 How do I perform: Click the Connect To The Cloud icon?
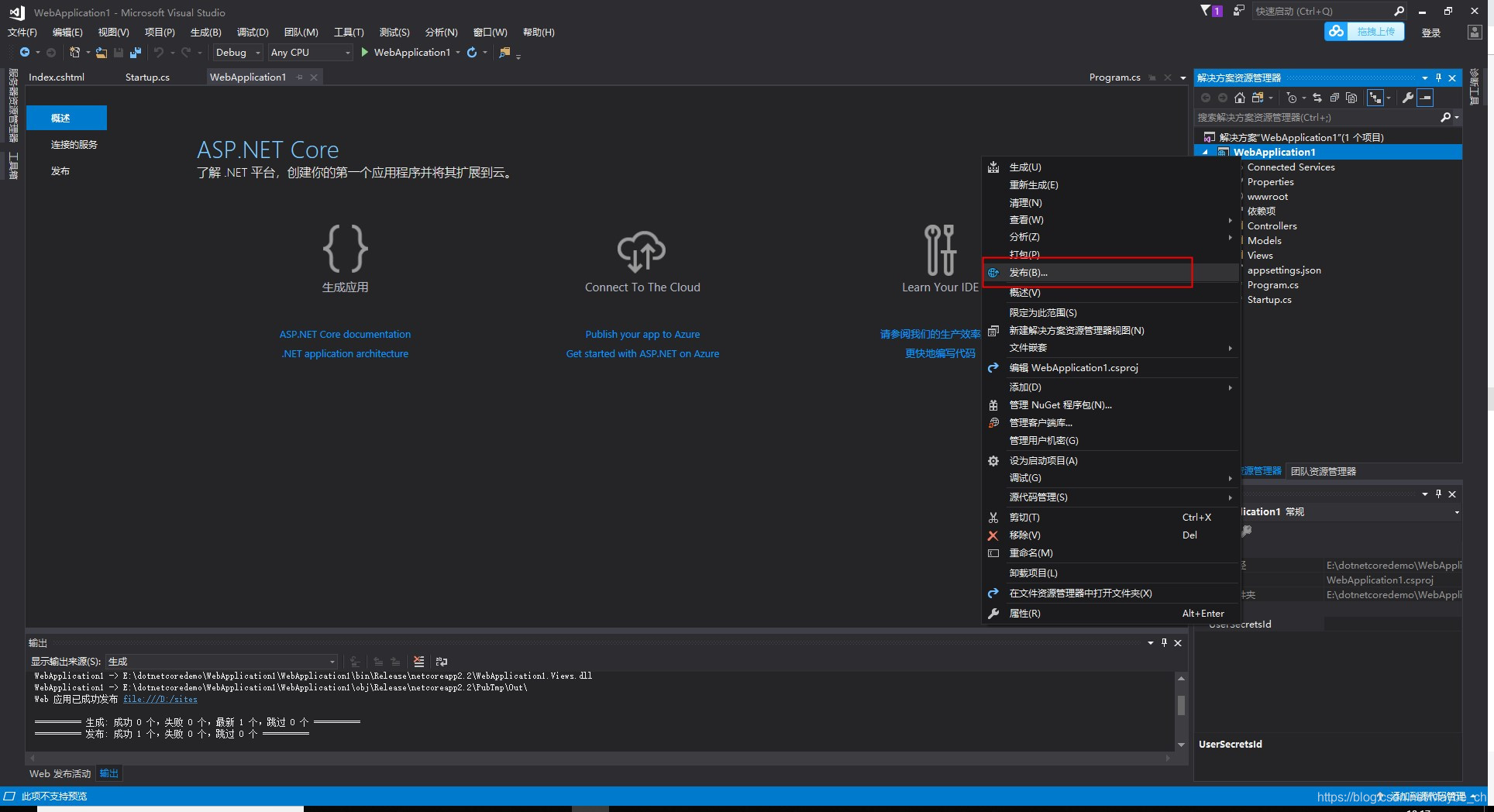pos(642,251)
